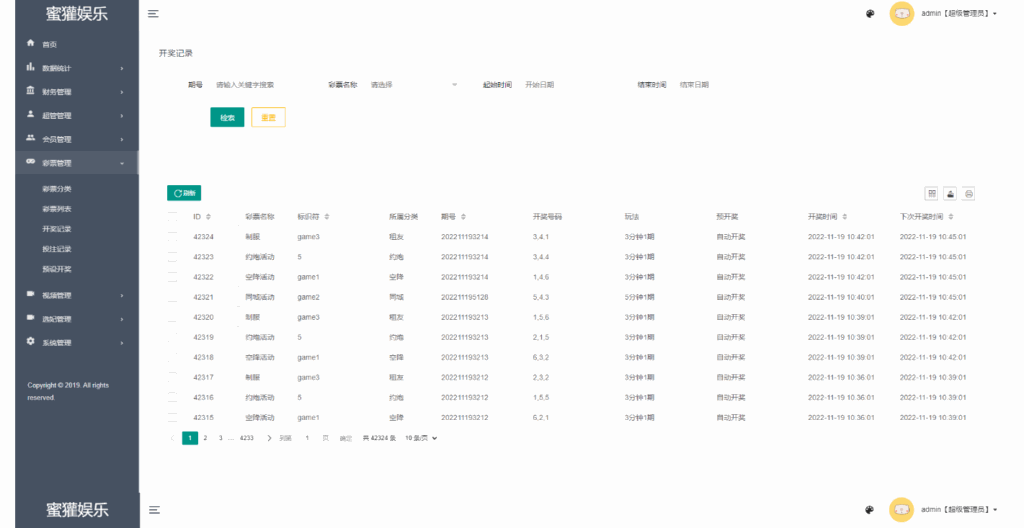Viewport: 1024px width, 528px height.
Task: Open 彩票列表 in the sidebar submenu
Action: [57, 209]
